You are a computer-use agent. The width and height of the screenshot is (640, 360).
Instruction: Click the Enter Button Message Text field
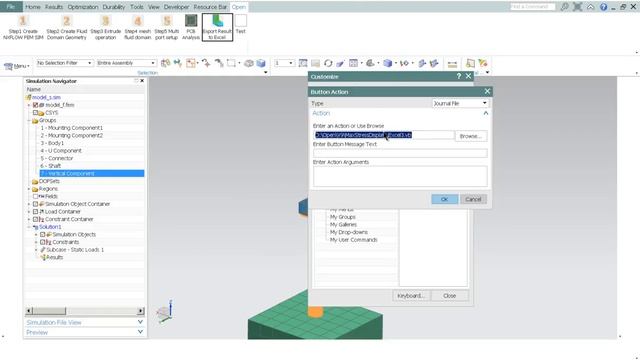[x=400, y=153]
